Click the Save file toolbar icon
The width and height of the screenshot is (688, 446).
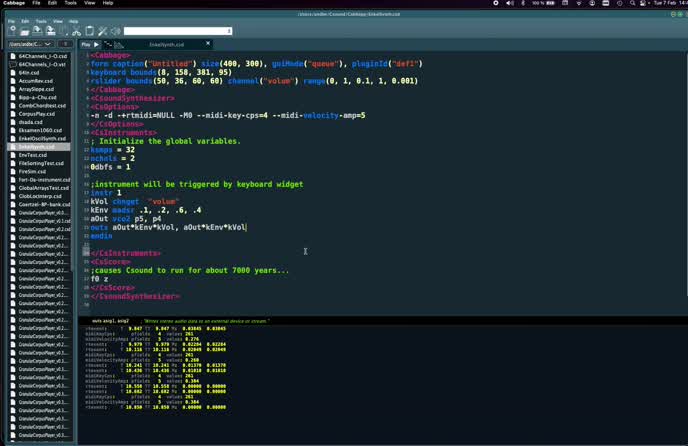pos(38,31)
